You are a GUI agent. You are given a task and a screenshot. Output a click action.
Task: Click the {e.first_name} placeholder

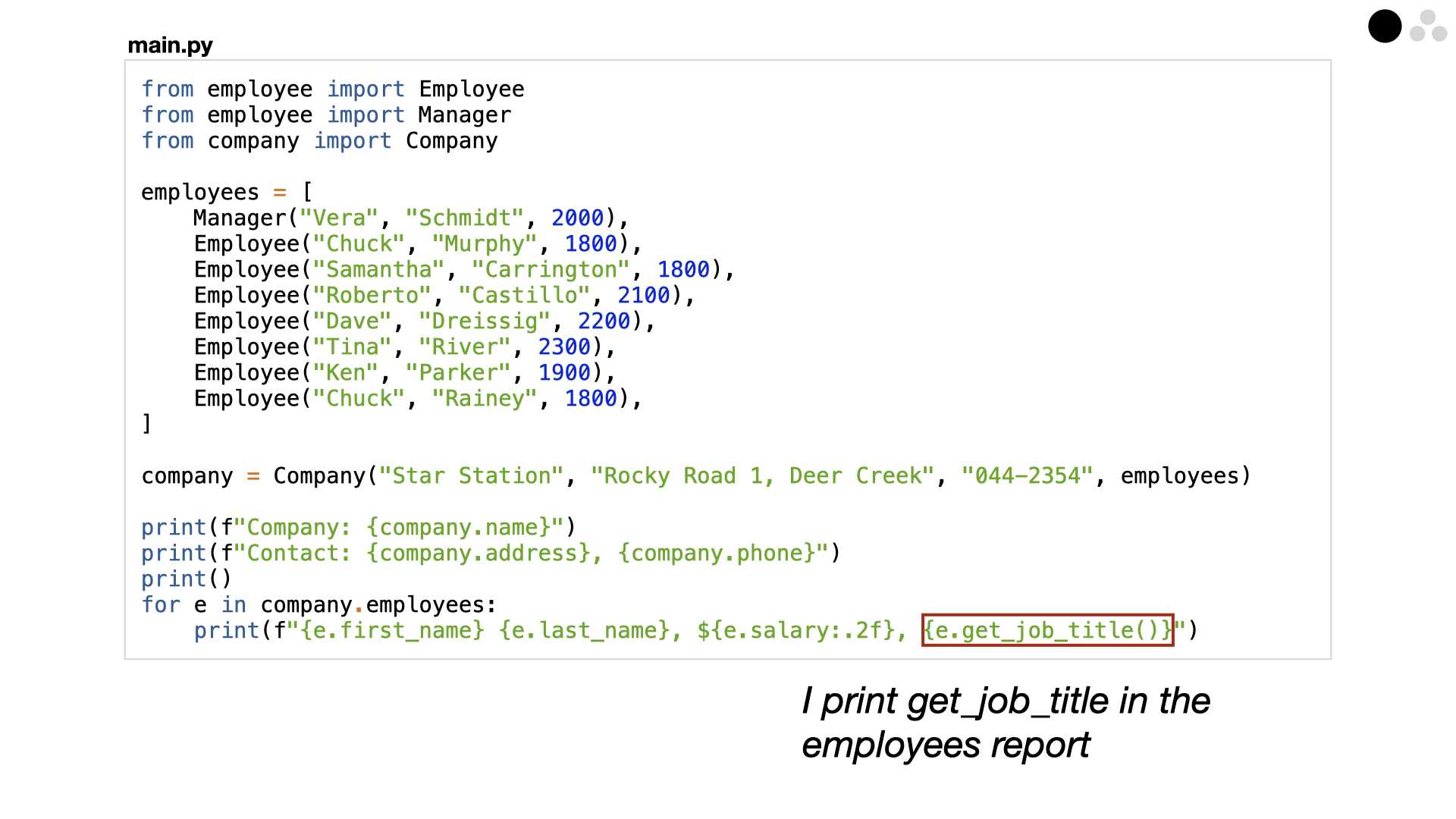pos(392,631)
